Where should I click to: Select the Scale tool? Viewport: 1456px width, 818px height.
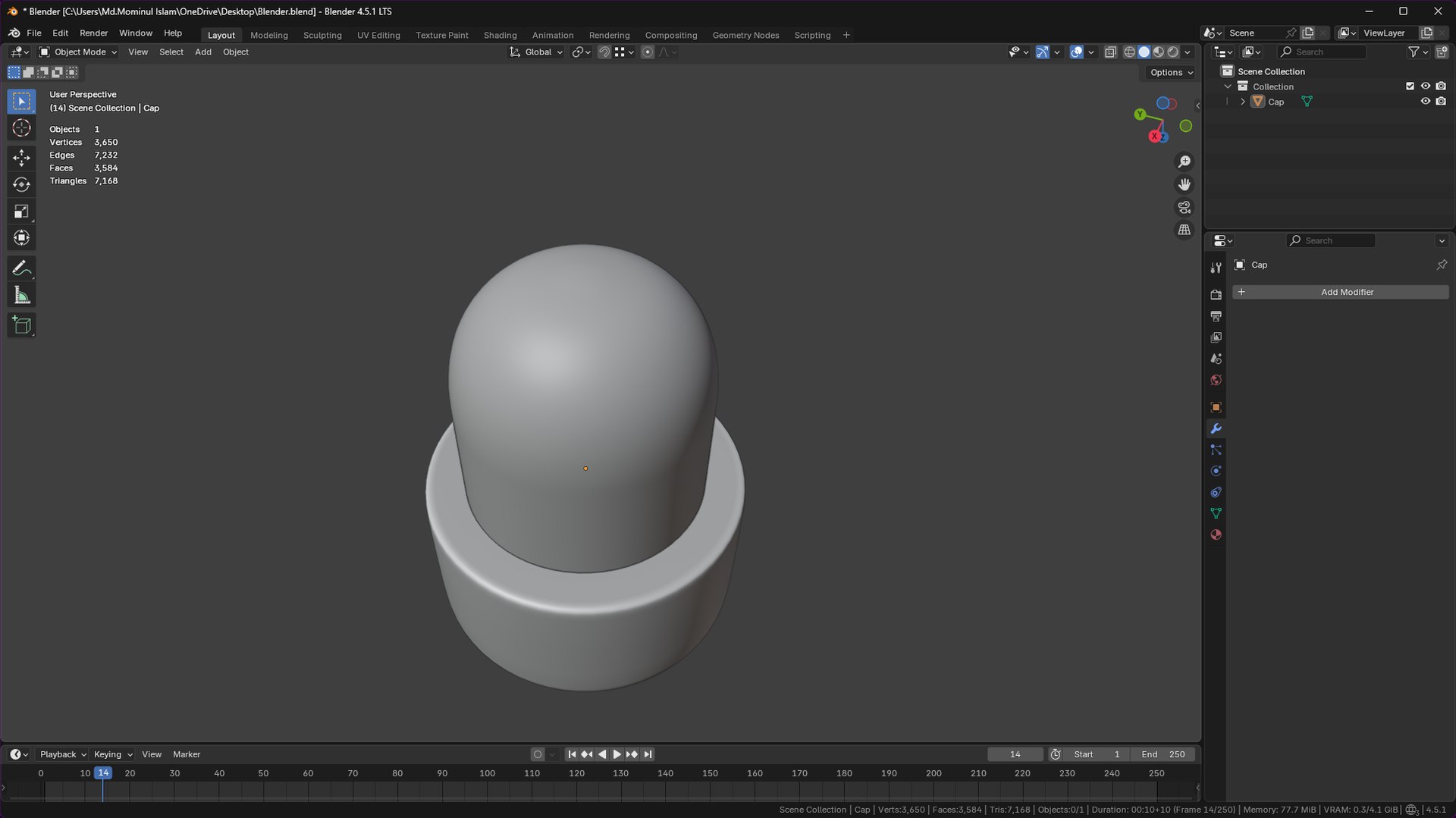coord(21,212)
